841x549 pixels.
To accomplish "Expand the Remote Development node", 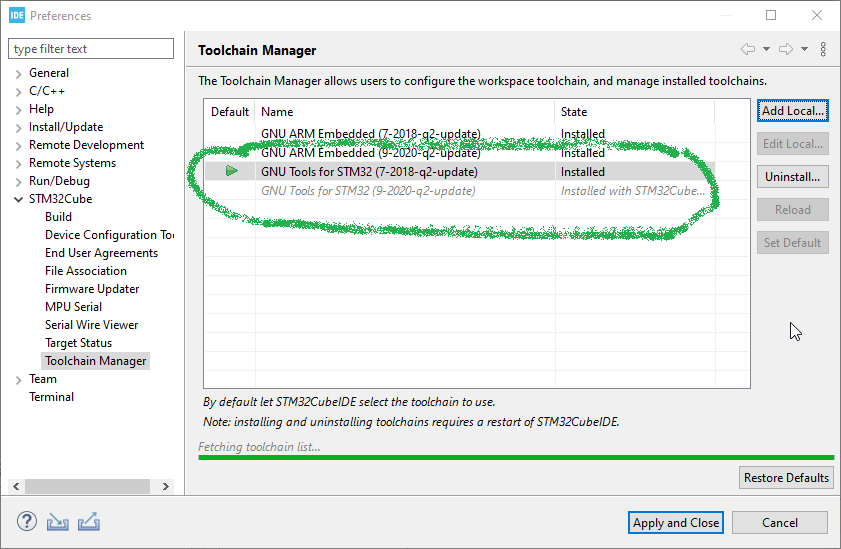I will [x=18, y=146].
